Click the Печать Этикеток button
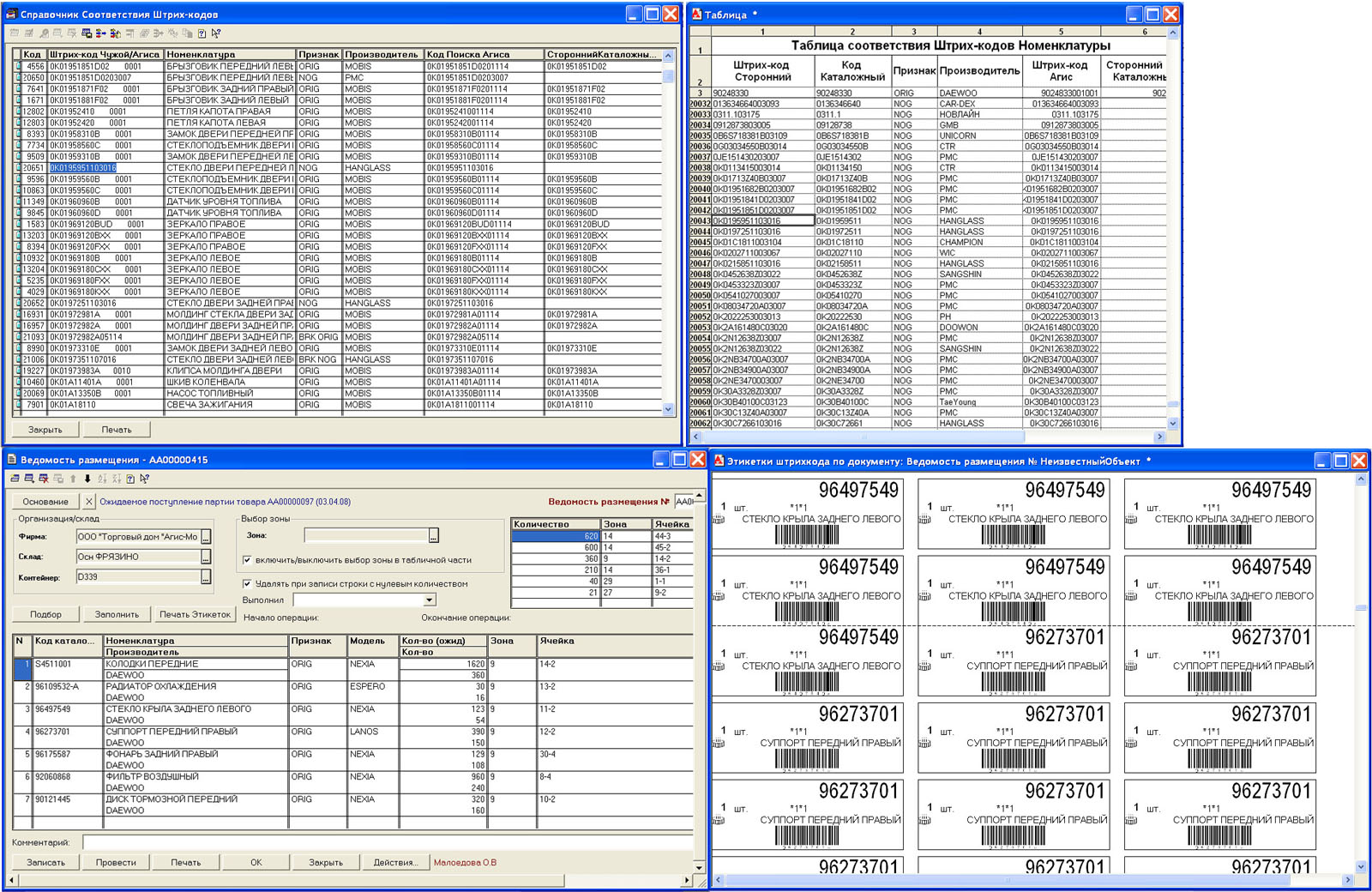This screenshot has width=1372, height=892. (x=195, y=614)
